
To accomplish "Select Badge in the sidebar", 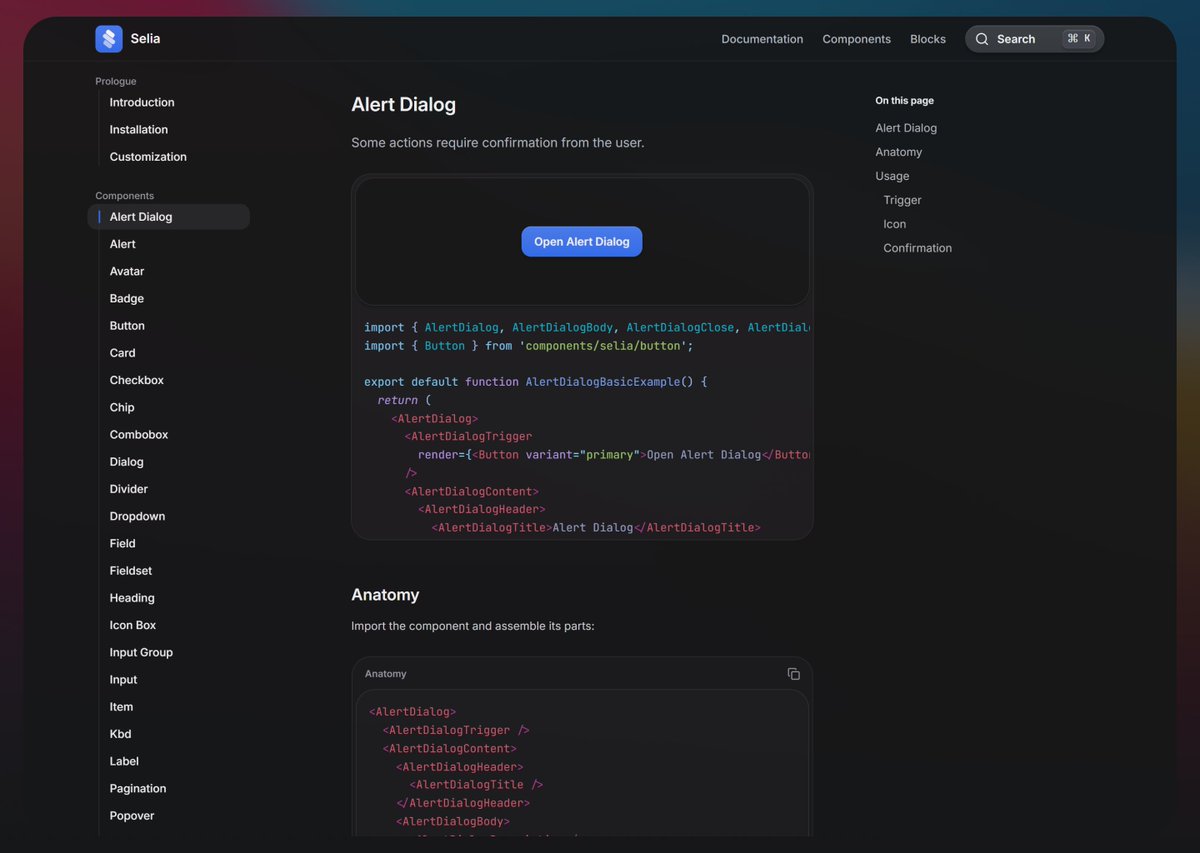I will 127,298.
